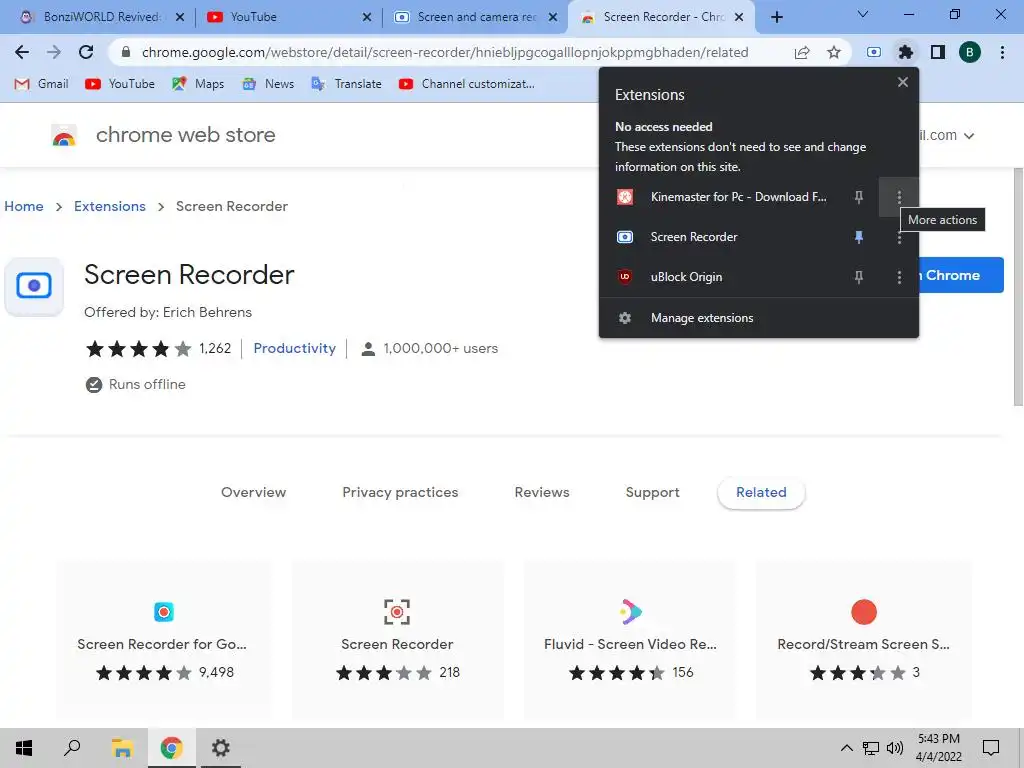1024x768 pixels.
Task: Switch to the Support tab
Action: pos(652,492)
